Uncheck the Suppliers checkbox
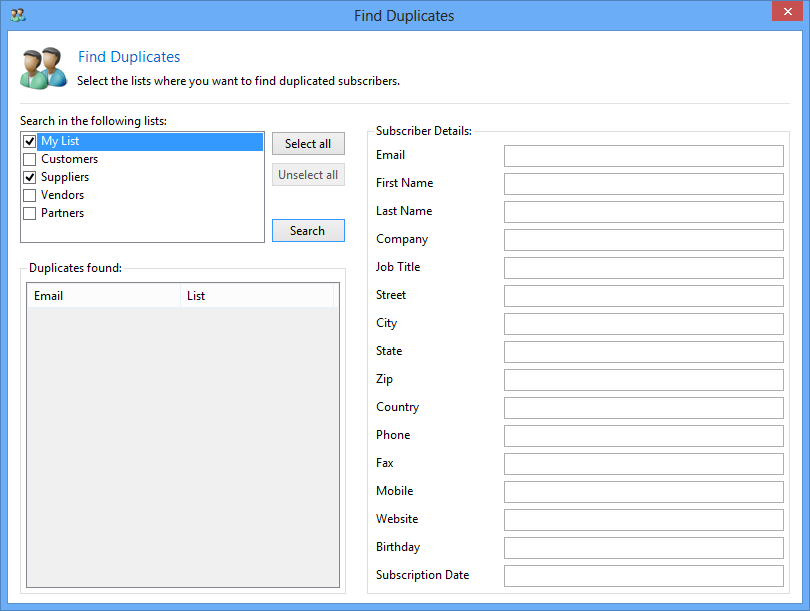The image size is (810, 611). click(30, 178)
